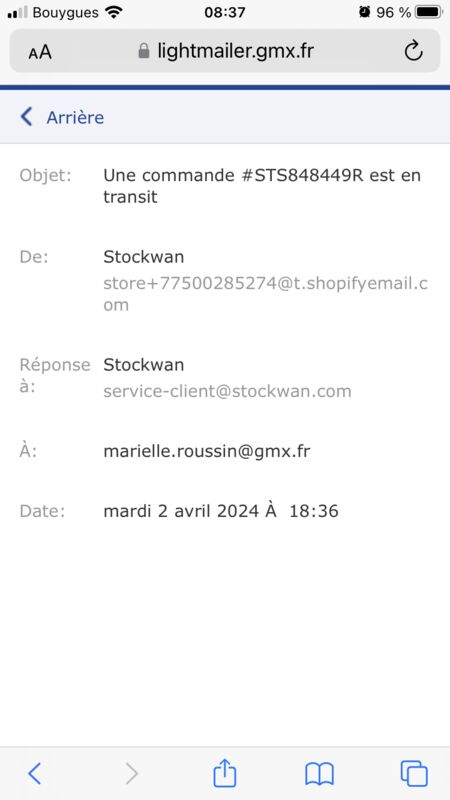Tap the marielle.roussin@gmx.fr recipient address
The height and width of the screenshot is (800, 450).
coord(207,451)
